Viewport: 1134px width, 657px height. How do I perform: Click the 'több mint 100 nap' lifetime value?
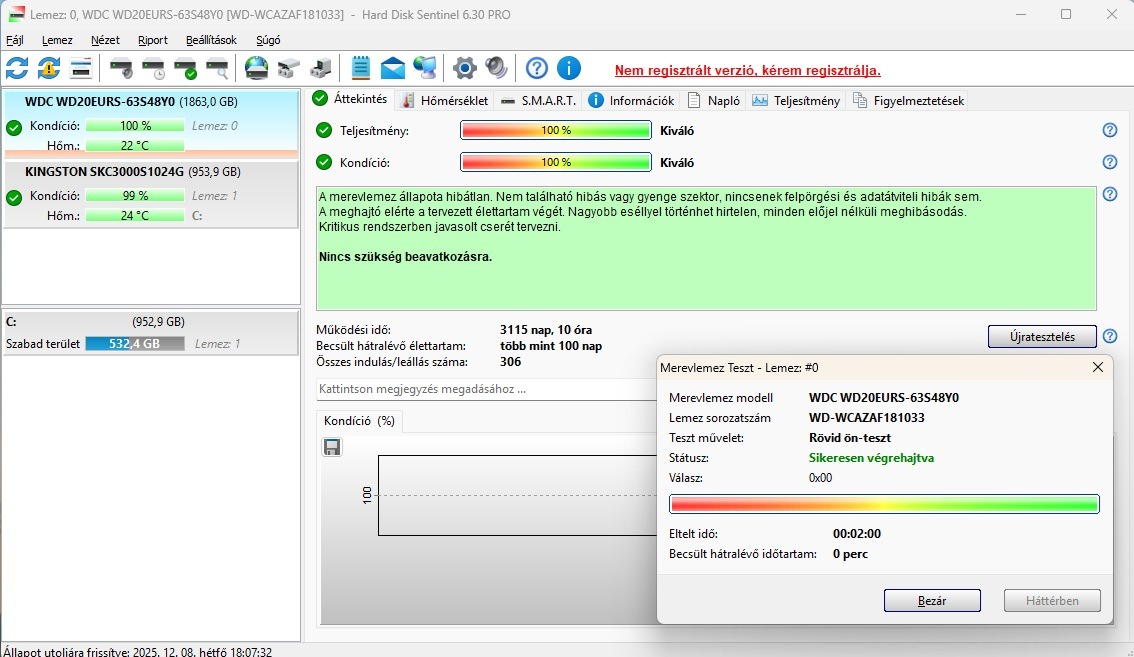point(550,346)
